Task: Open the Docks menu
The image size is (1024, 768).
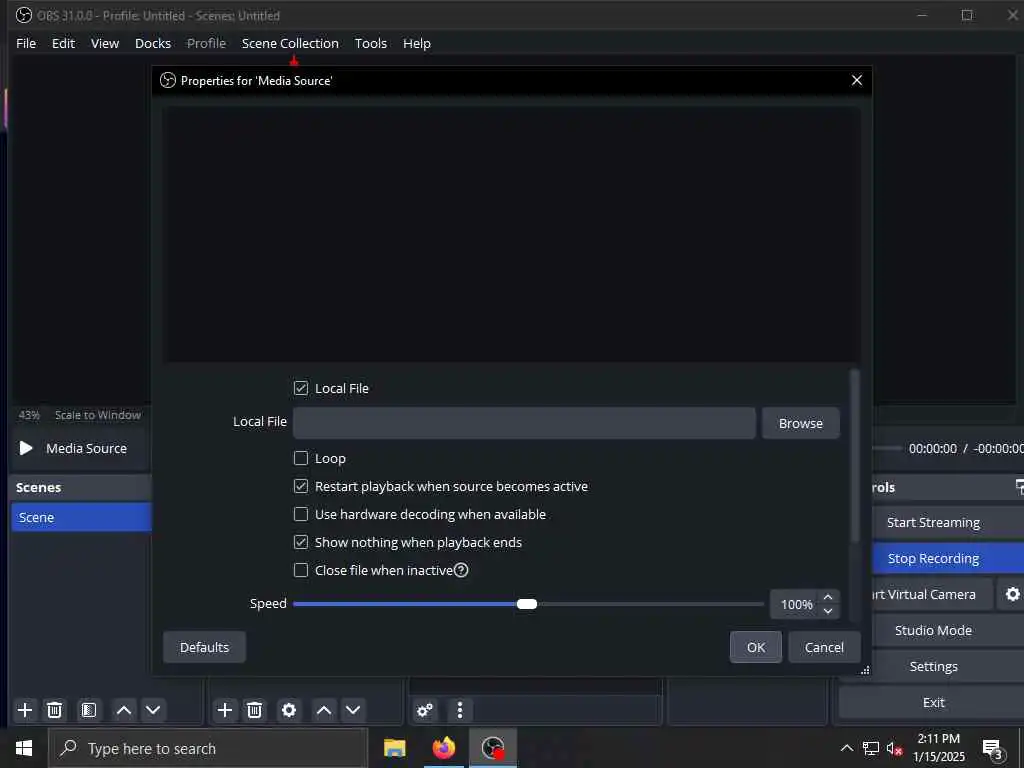Action: (153, 43)
